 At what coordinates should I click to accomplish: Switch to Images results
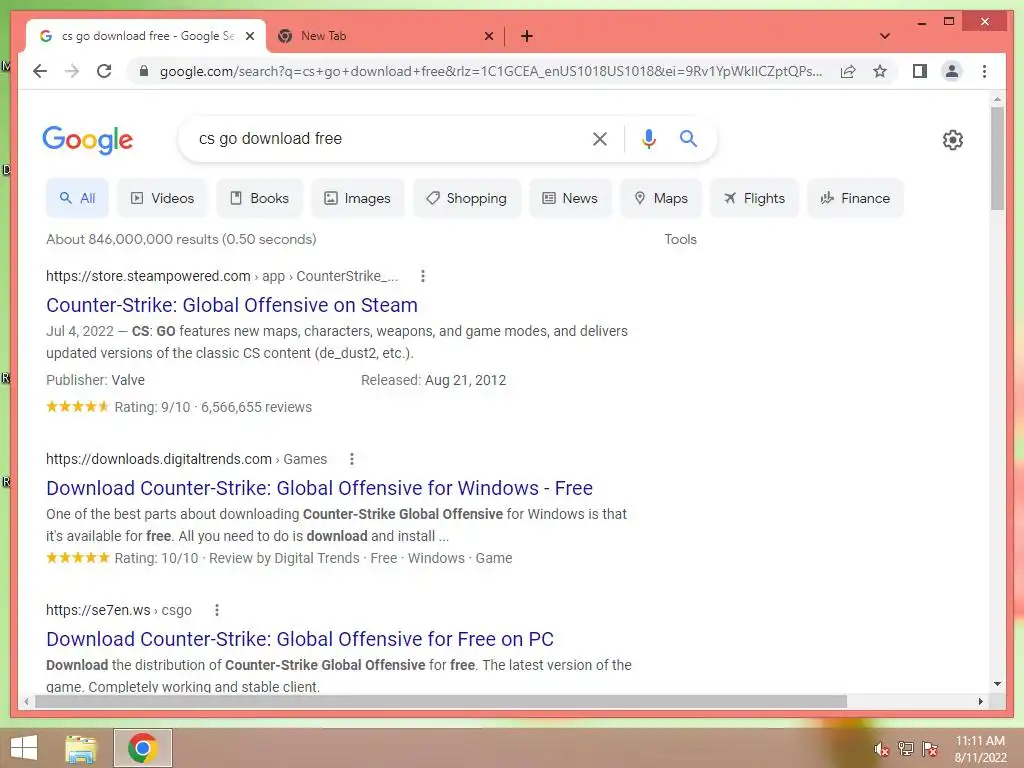[357, 198]
